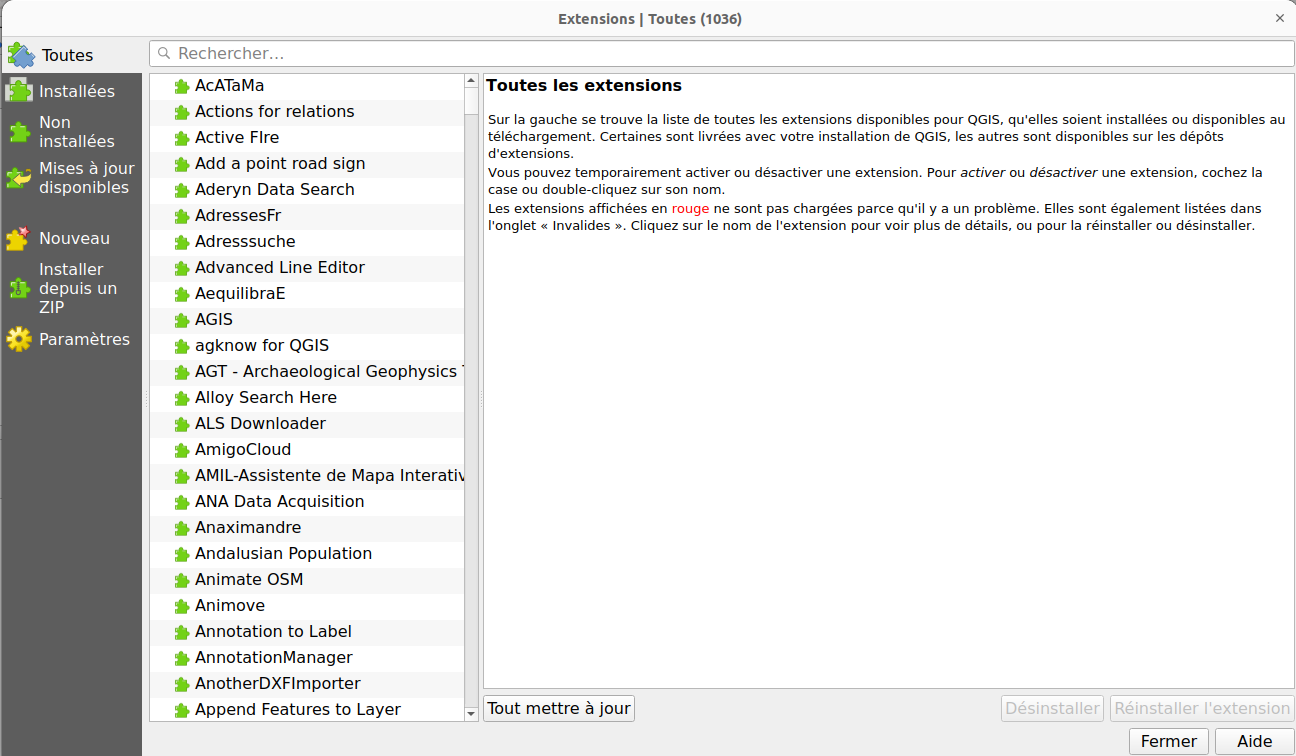Screen dimensions: 1296x756
Task: Select the Installées plugin icon in sidebar
Action: (x=20, y=91)
